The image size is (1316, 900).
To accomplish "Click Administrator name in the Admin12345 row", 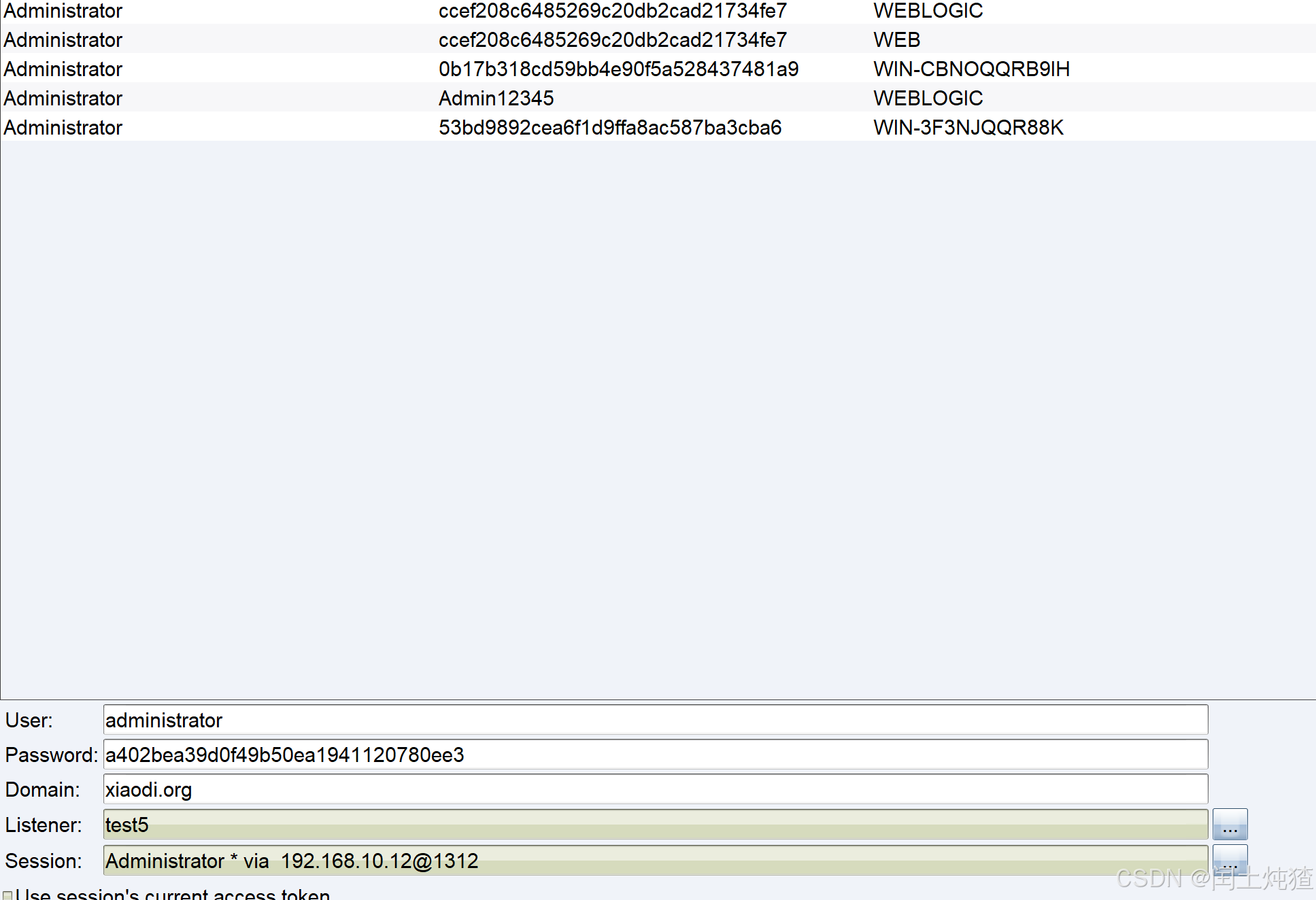I will [x=63, y=99].
